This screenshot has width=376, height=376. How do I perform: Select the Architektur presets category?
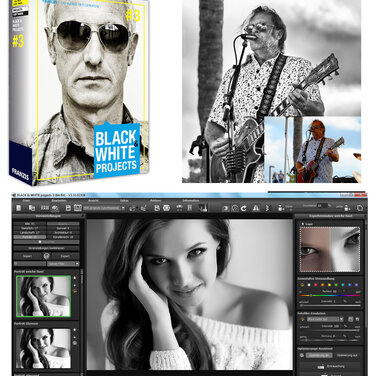tap(63, 232)
